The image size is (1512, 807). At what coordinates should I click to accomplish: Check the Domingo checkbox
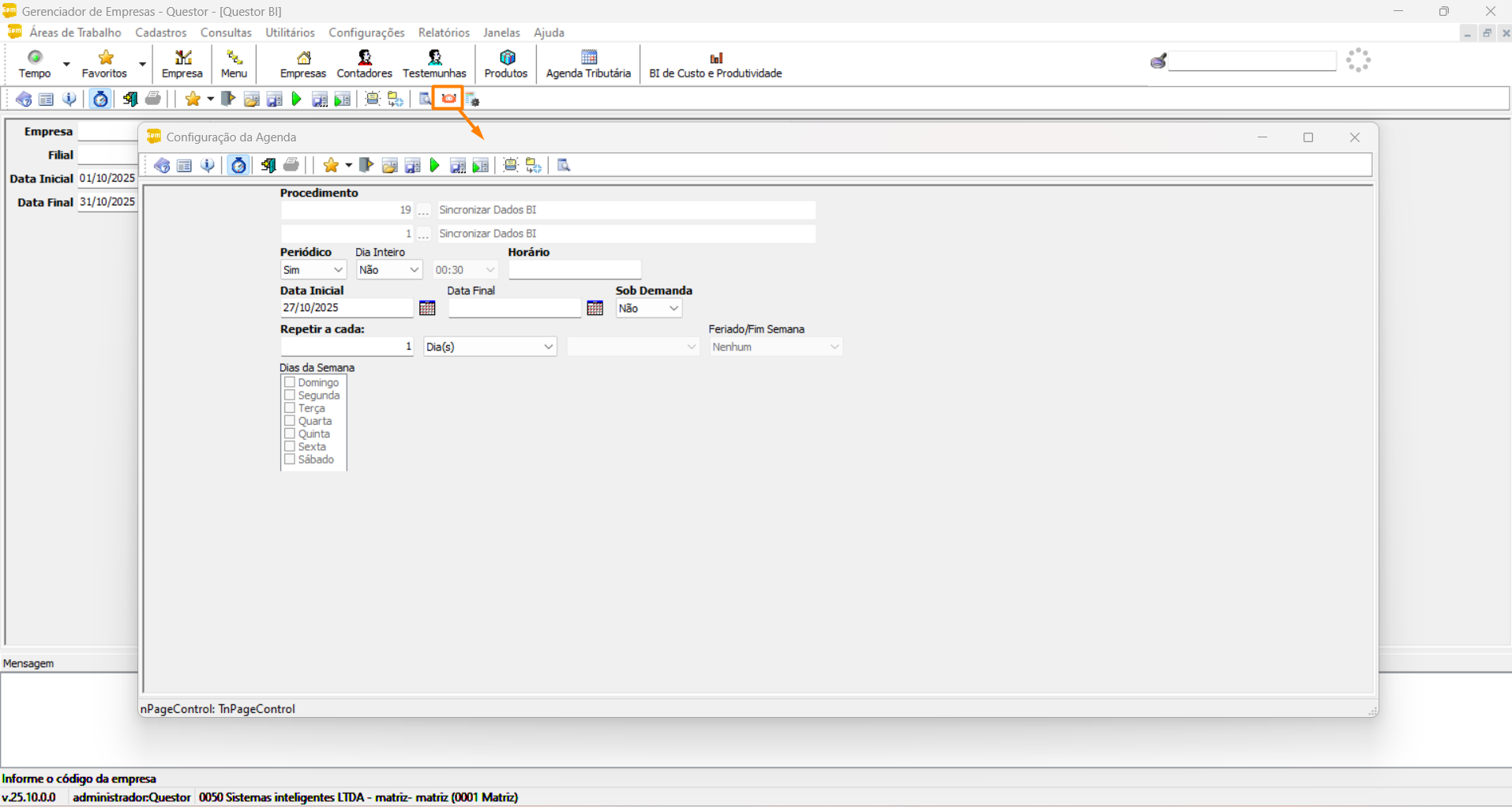pyautogui.click(x=290, y=382)
